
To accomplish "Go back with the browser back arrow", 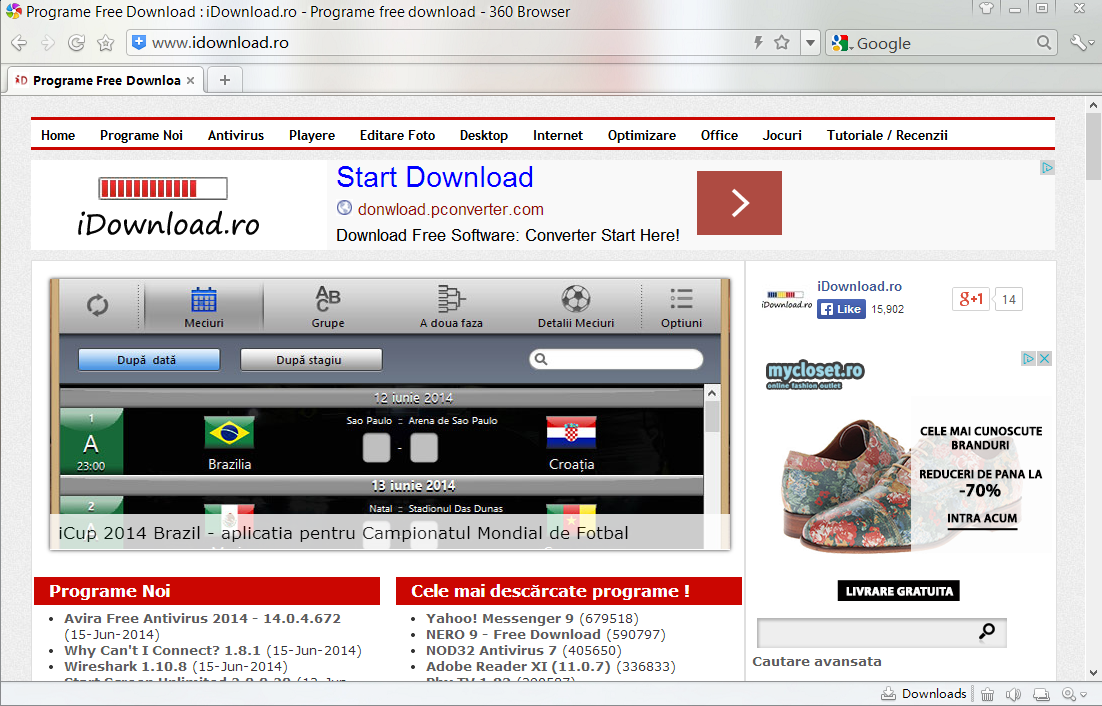I will tap(19, 43).
